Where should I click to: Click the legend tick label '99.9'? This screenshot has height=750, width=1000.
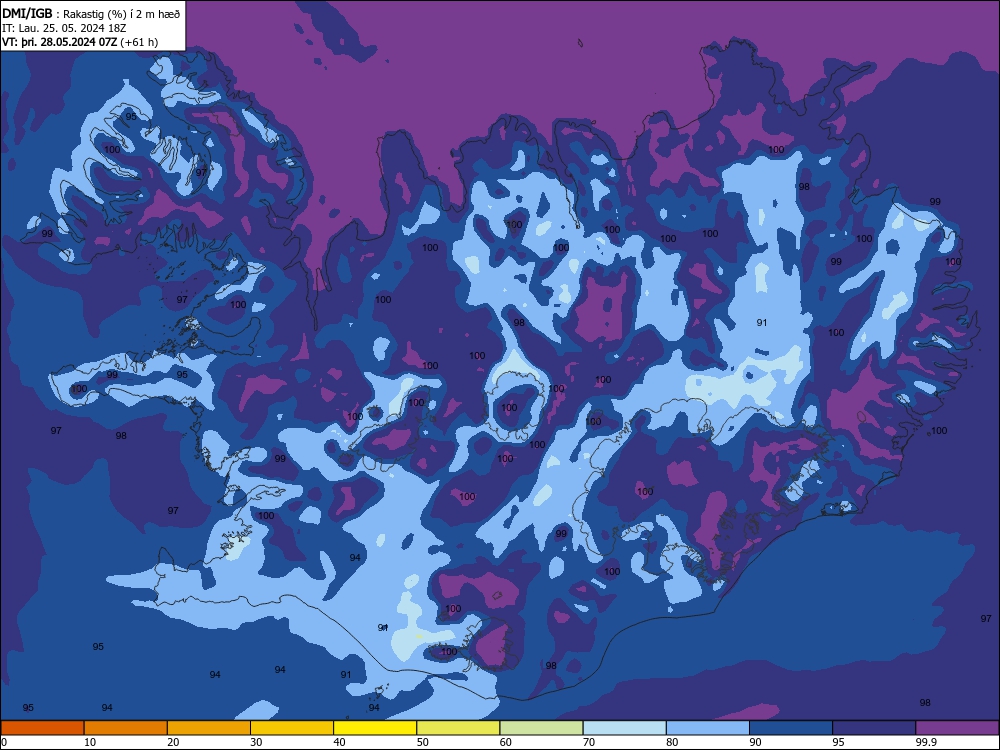(926, 742)
